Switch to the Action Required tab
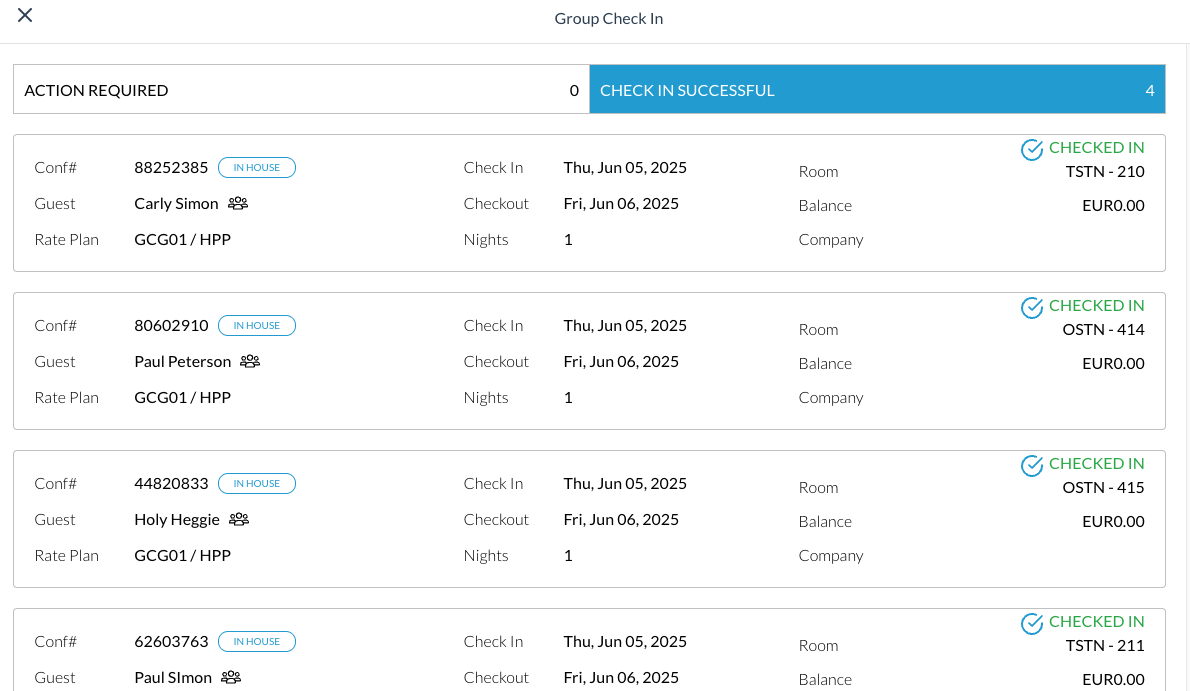 click(x=301, y=90)
